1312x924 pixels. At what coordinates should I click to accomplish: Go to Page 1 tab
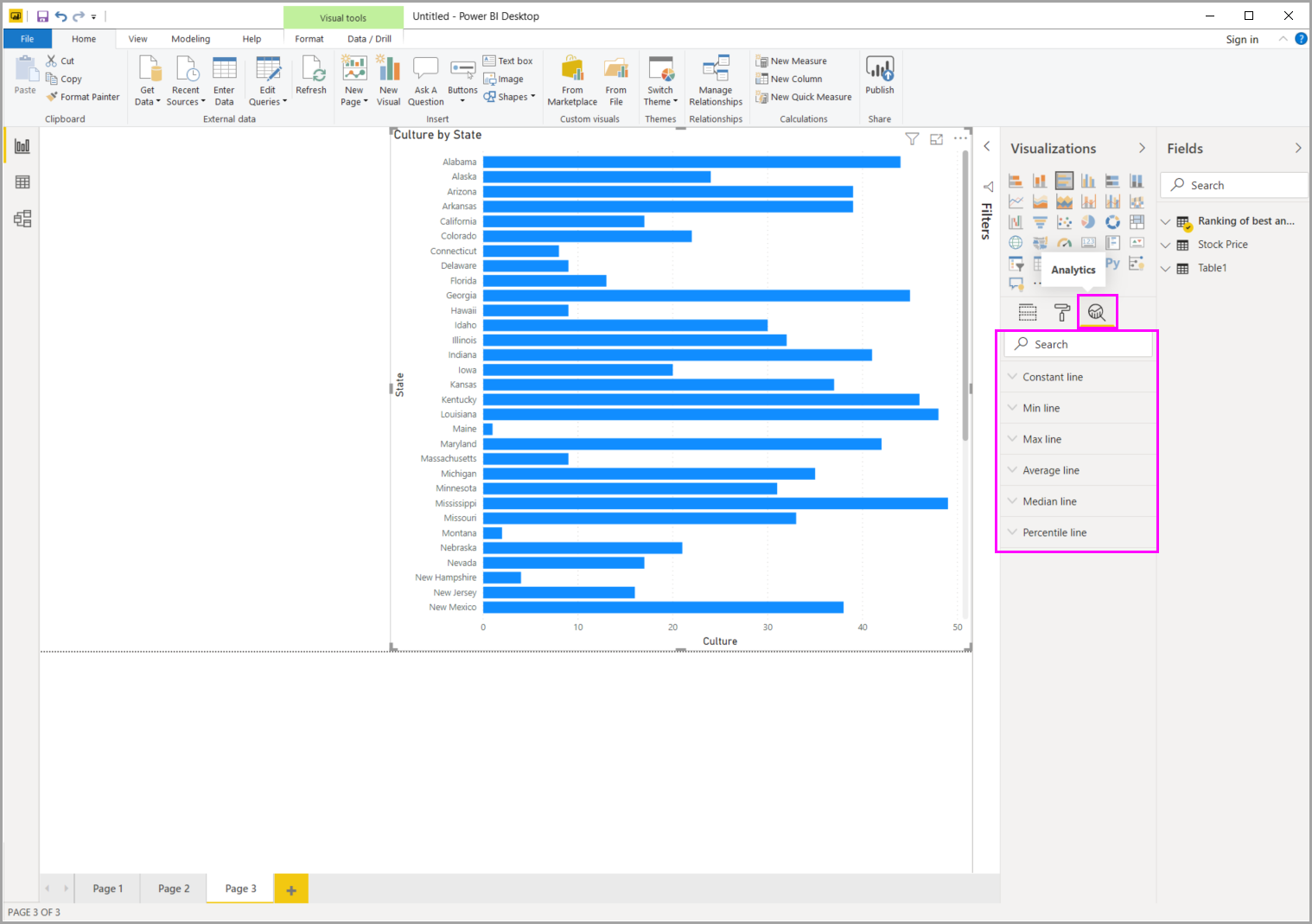108,889
